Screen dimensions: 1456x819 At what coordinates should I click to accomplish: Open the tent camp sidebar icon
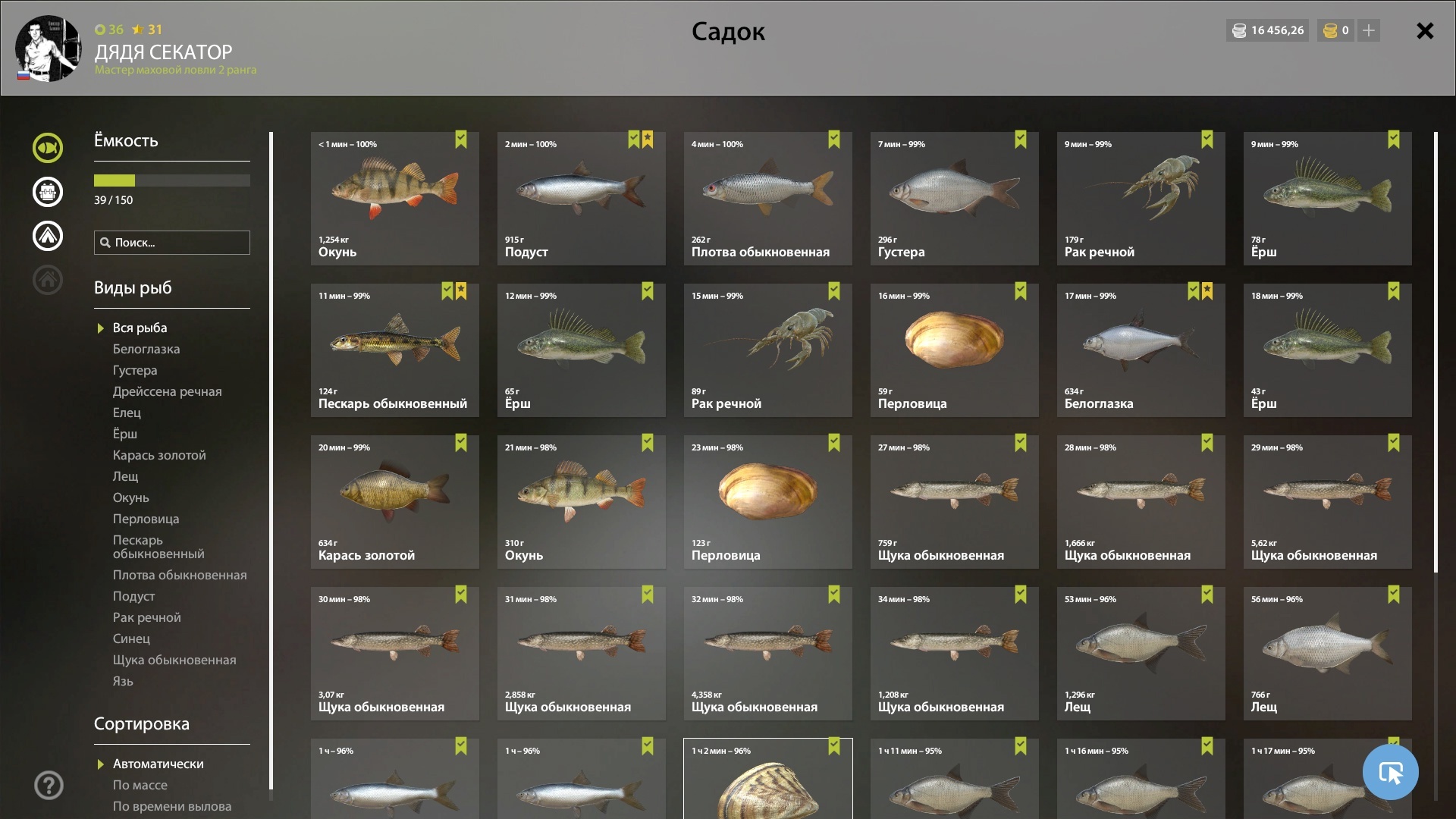pyautogui.click(x=48, y=236)
